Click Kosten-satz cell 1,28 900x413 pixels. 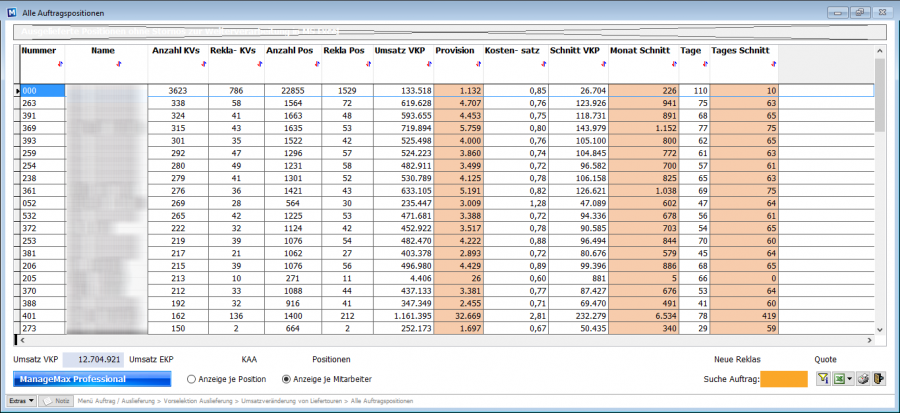516,203
